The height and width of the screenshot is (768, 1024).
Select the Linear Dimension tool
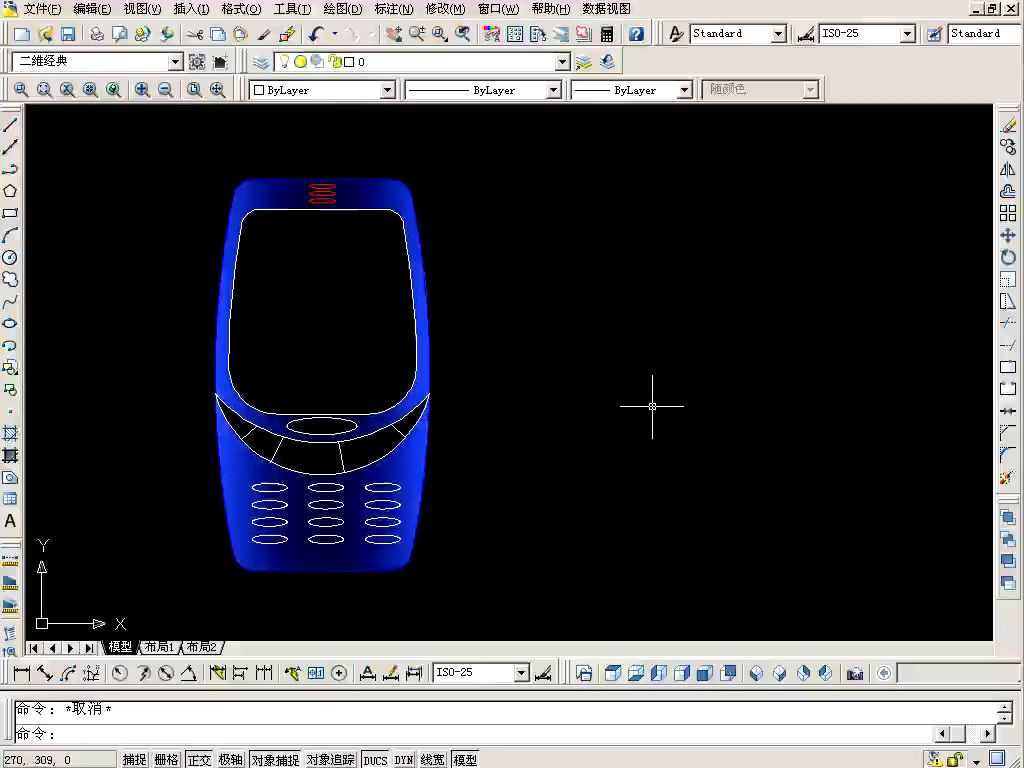(x=22, y=673)
